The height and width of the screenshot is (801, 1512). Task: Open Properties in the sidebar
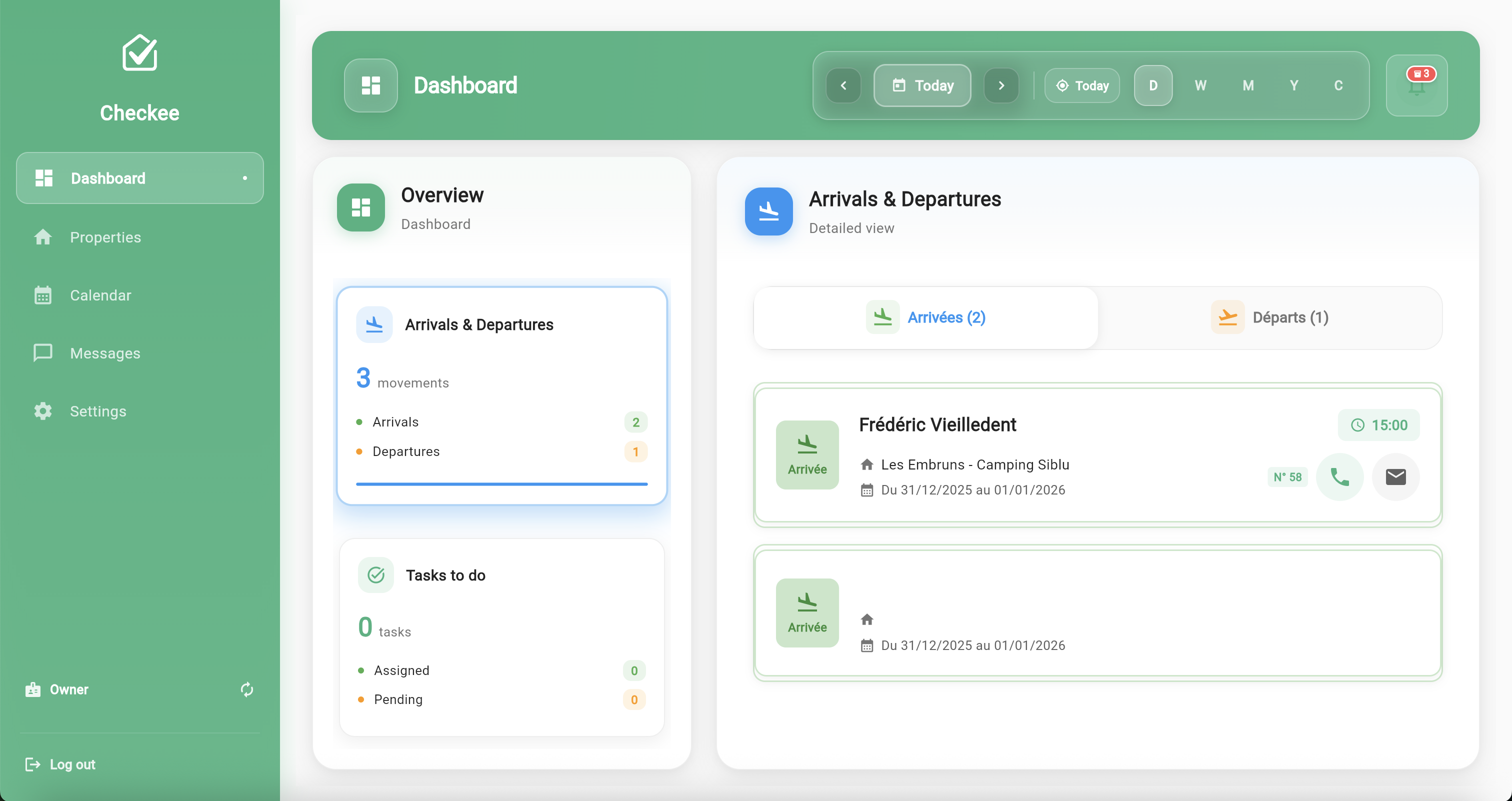coord(105,237)
